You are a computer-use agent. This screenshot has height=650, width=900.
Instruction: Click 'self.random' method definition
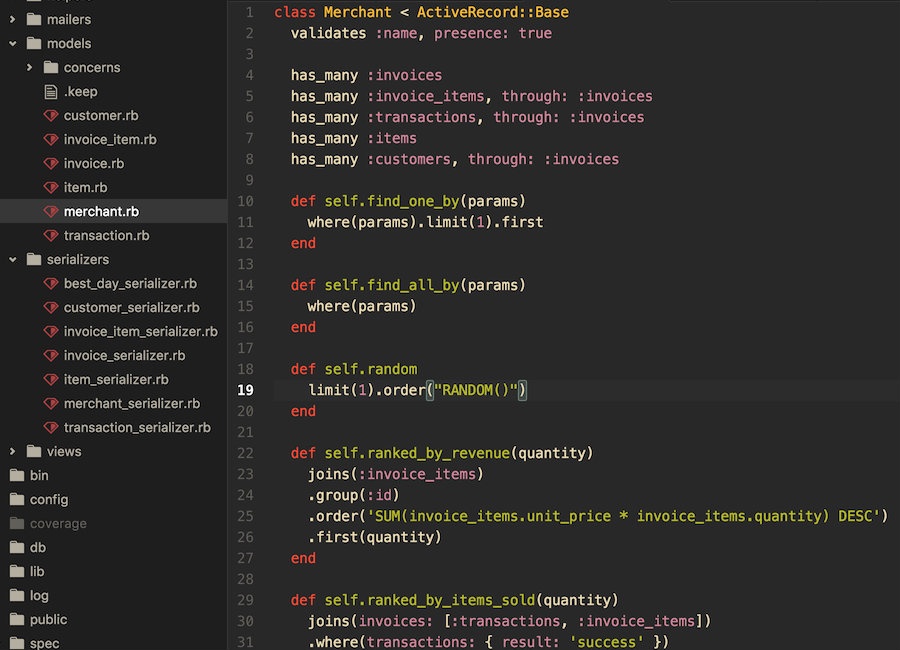tap(371, 369)
